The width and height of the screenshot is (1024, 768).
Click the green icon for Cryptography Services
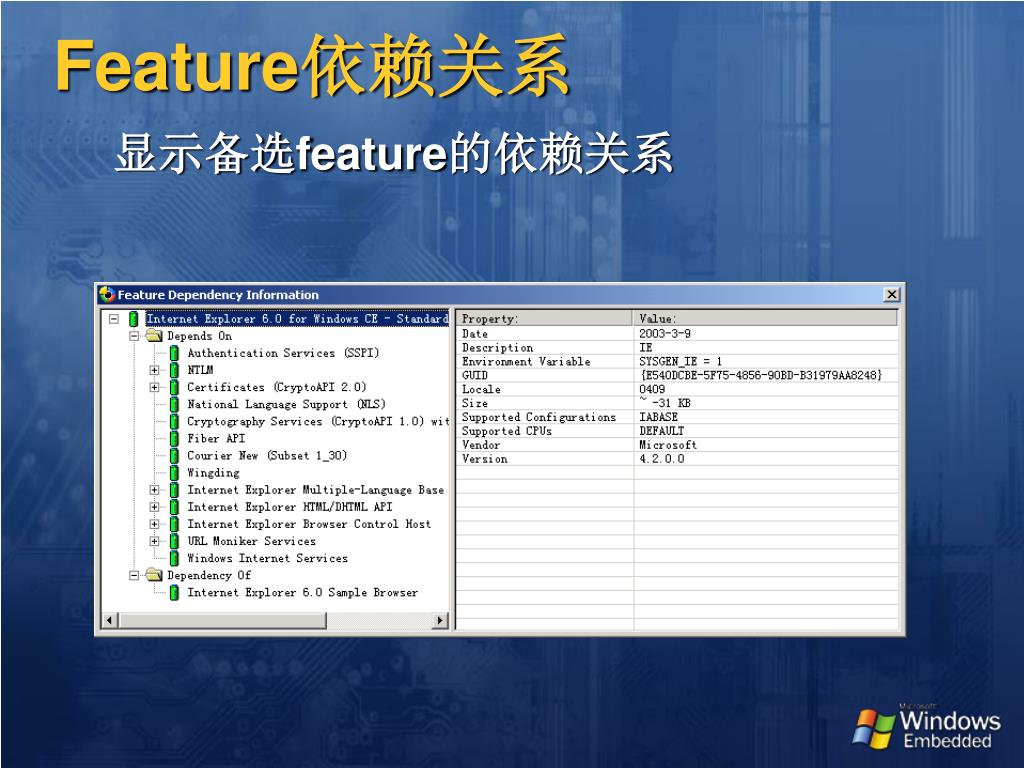point(174,421)
